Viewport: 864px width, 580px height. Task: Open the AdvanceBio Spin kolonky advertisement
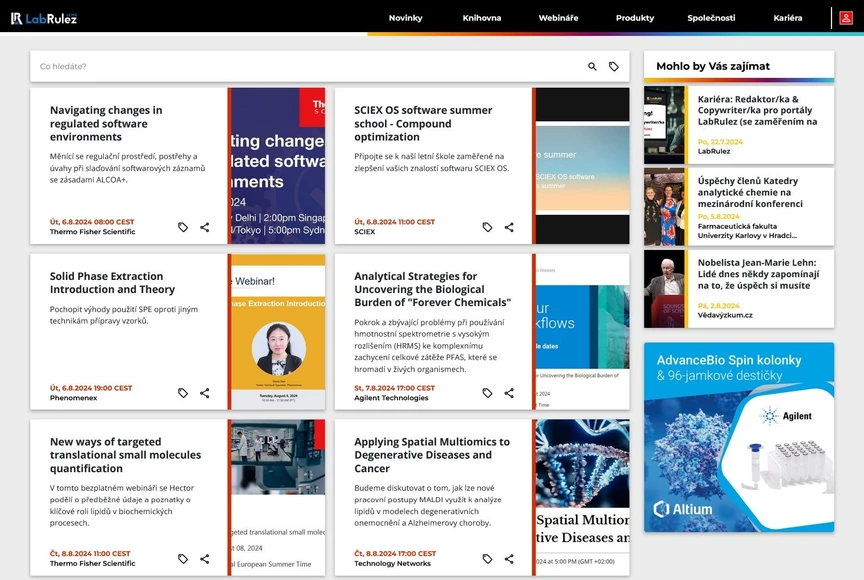(x=739, y=437)
